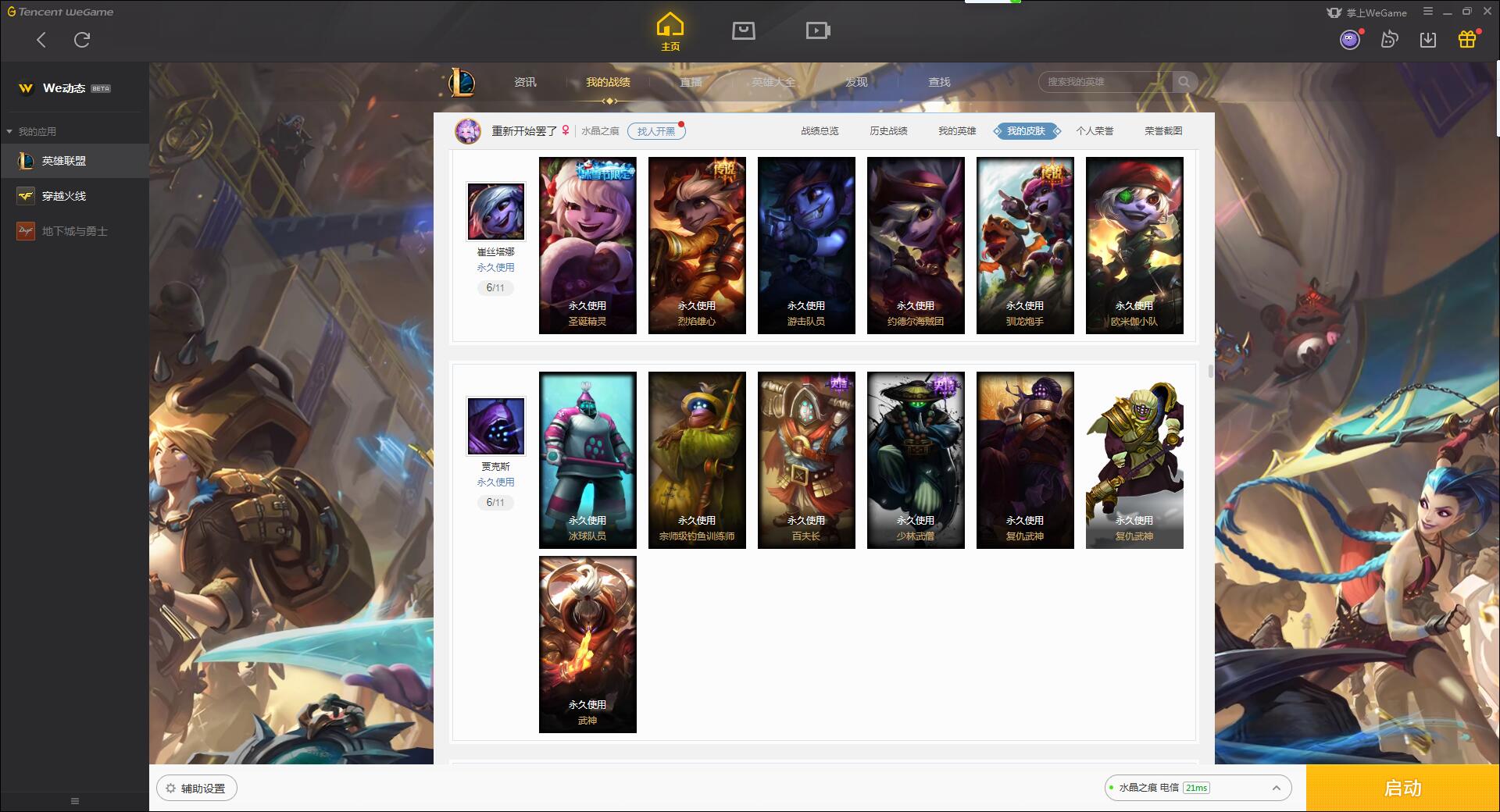Open the 查找 tab

(939, 82)
